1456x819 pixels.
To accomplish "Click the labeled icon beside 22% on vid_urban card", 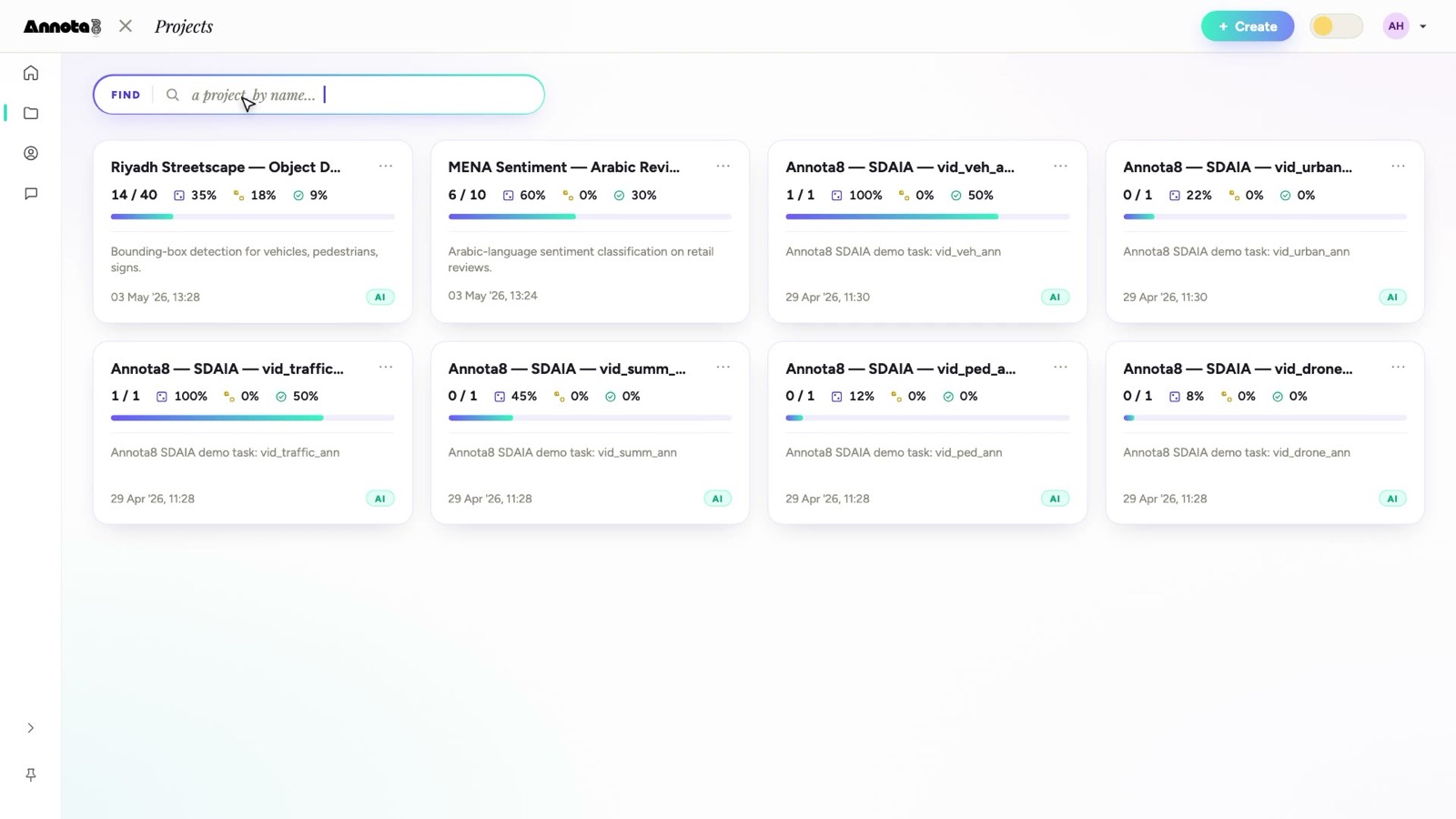I will [1175, 196].
